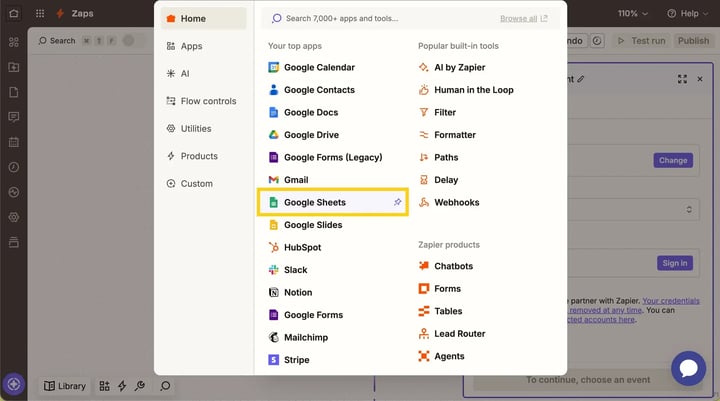Click the Publish button
Viewport: 720px width, 401px height.
click(x=693, y=41)
